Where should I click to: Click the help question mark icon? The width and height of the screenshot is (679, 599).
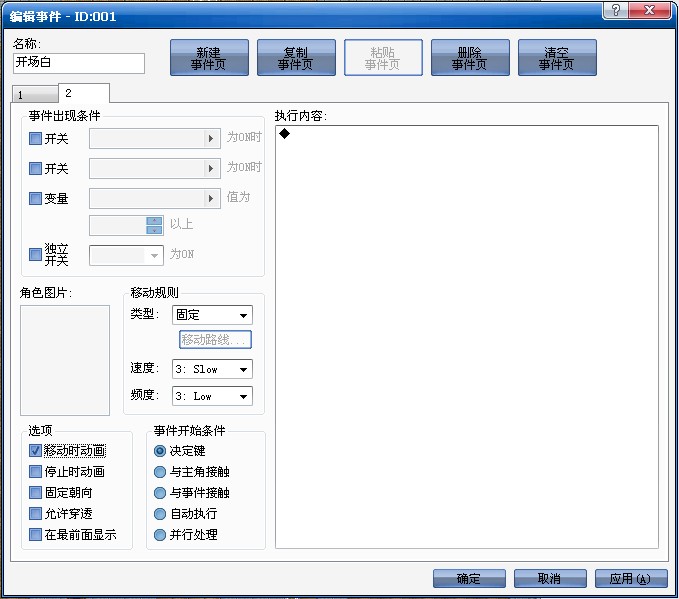616,10
